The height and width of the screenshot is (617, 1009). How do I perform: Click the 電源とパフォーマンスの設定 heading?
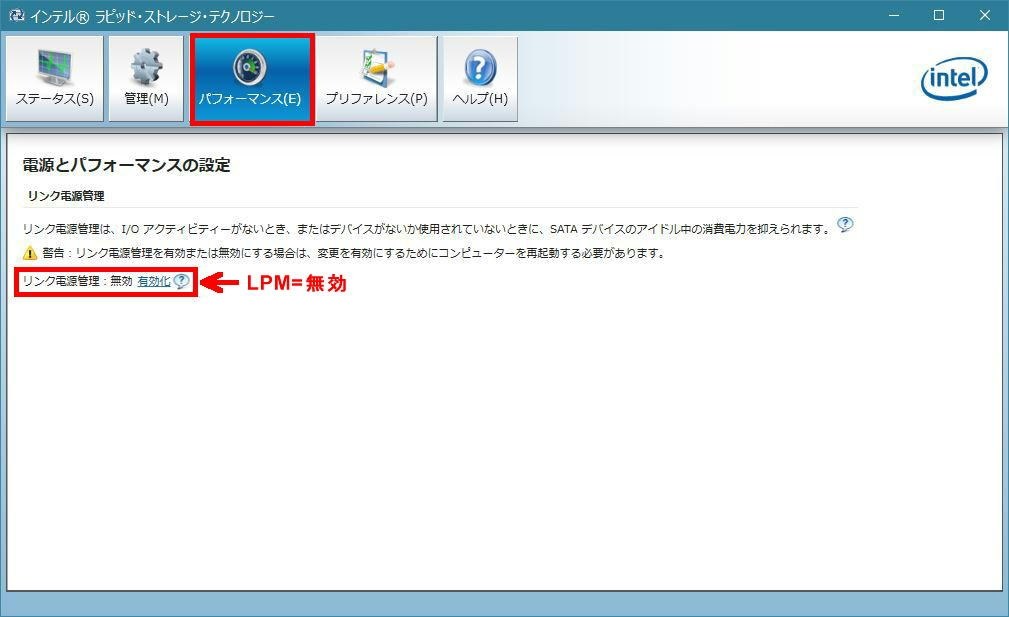point(126,165)
